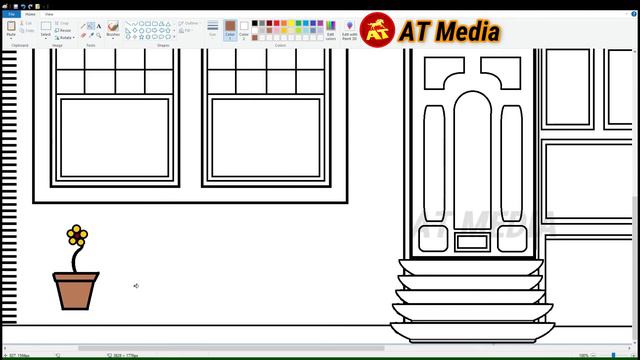Select the Fill with color bucket tool
640x360 pixels.
tap(91, 26)
